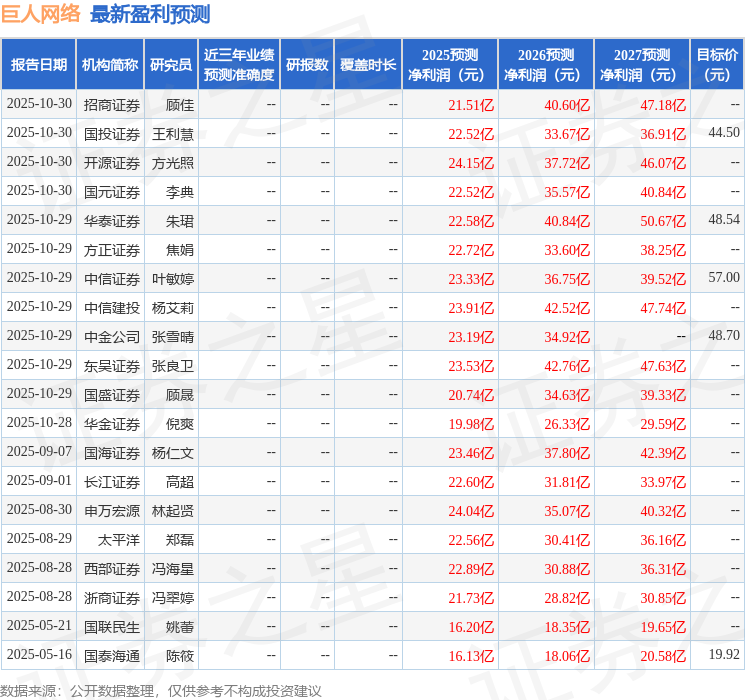Select 中信建投 institution cell
Image resolution: width=745 pixels, height=700 pixels.
pos(112,308)
